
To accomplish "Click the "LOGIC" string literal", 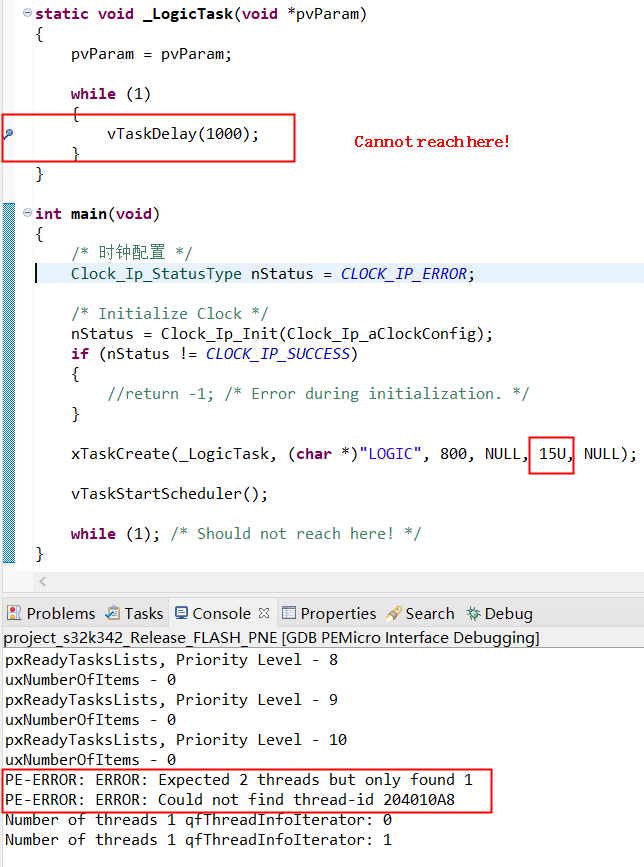I will click(390, 454).
